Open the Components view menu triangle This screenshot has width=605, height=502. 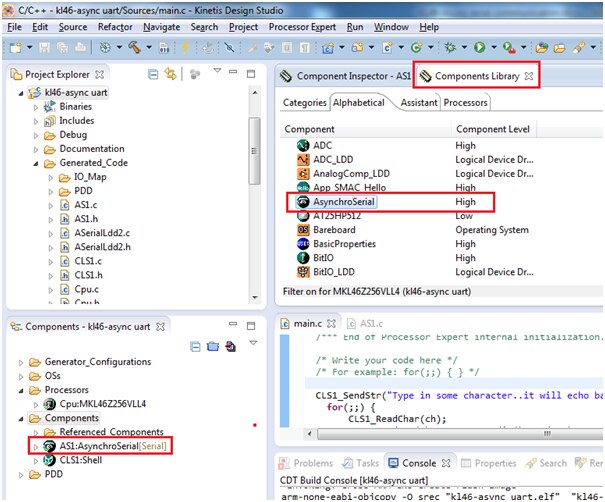click(253, 343)
